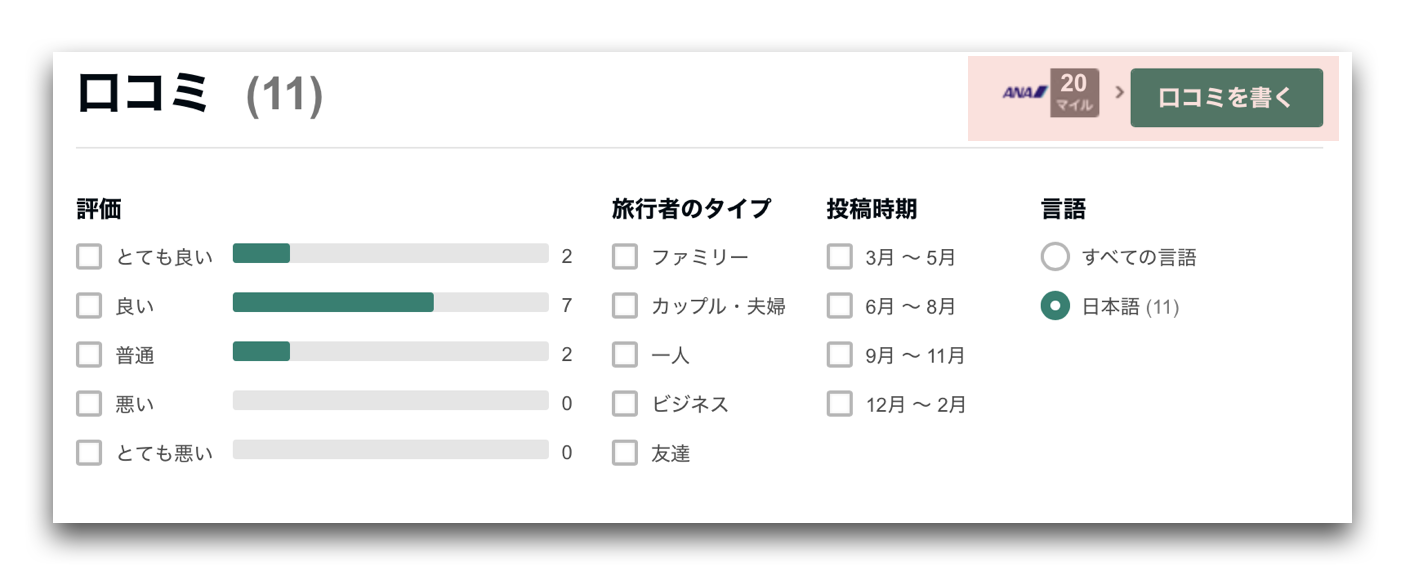1418x582 pixels.
Task: Check the ビジネス checkbox
Action: click(x=625, y=404)
